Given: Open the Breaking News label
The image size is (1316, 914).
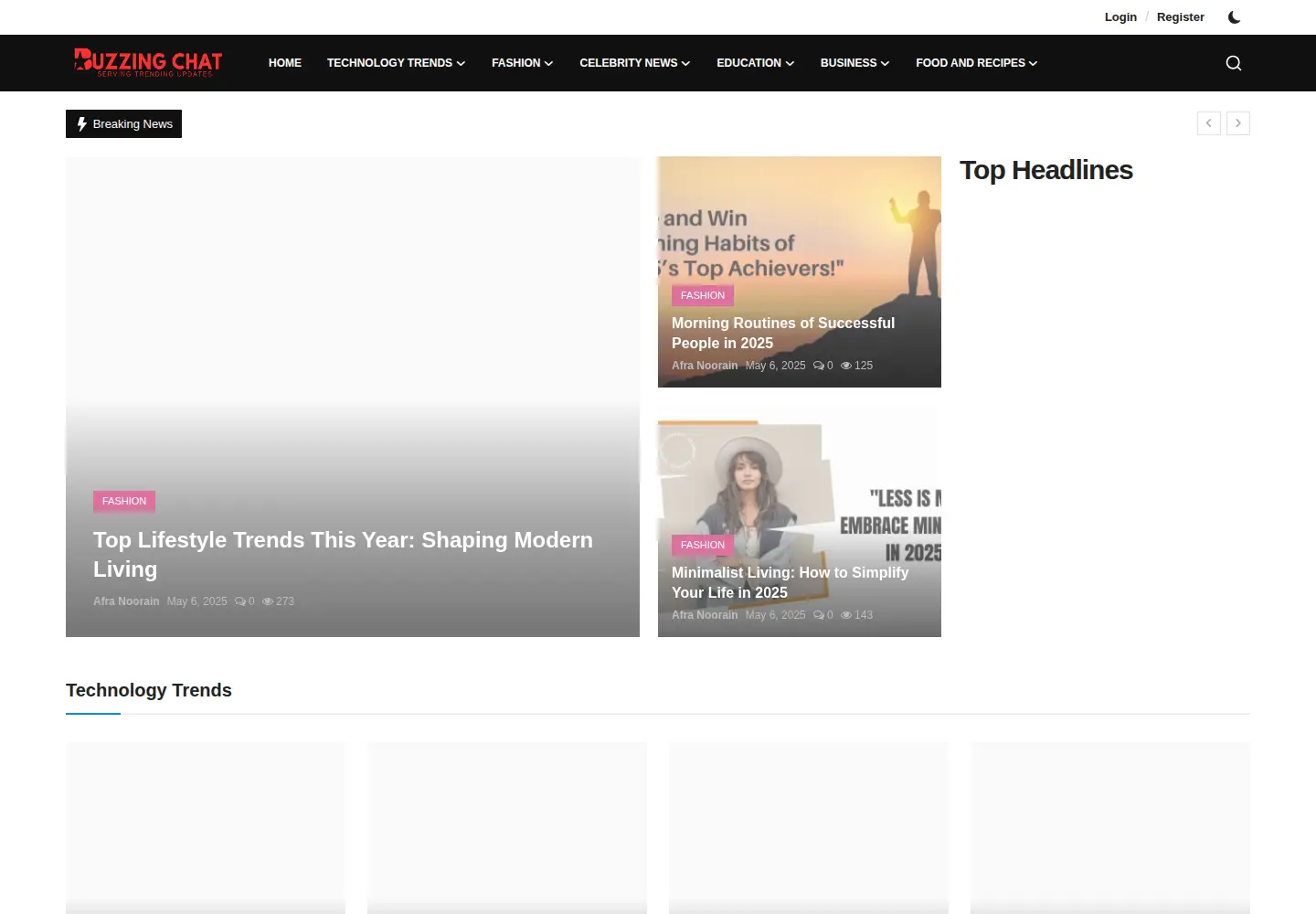Looking at the screenshot, I should click(123, 124).
